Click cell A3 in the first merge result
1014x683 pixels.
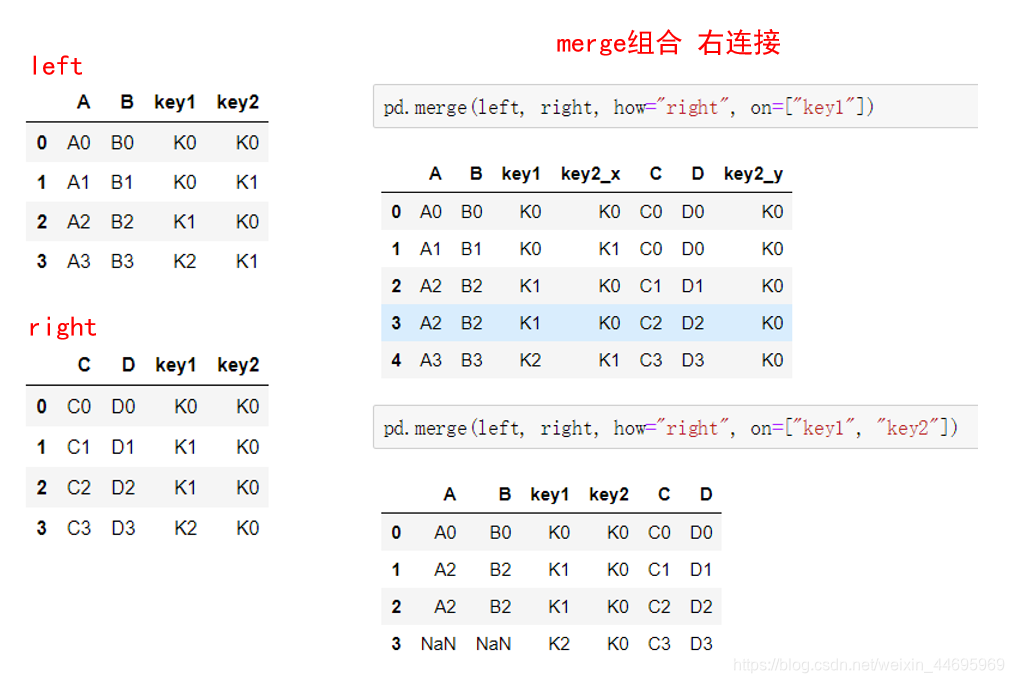tap(431, 360)
